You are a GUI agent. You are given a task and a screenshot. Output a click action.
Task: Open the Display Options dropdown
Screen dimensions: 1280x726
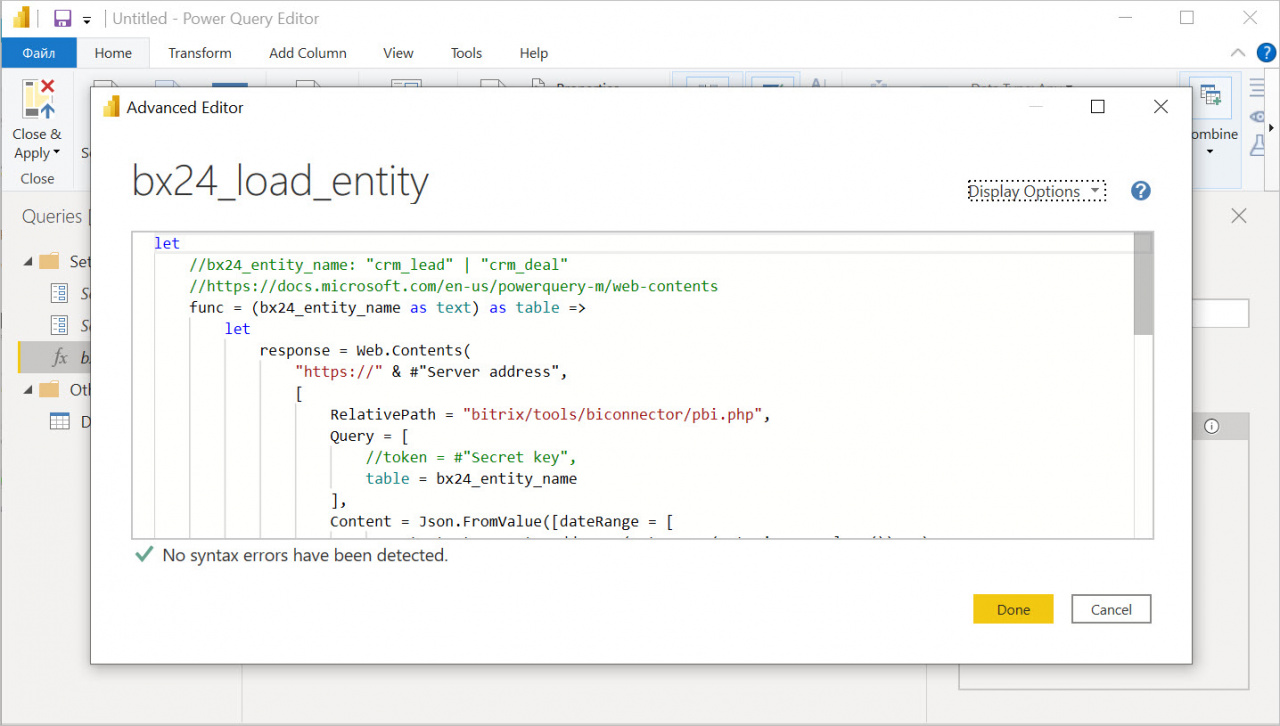(1036, 191)
